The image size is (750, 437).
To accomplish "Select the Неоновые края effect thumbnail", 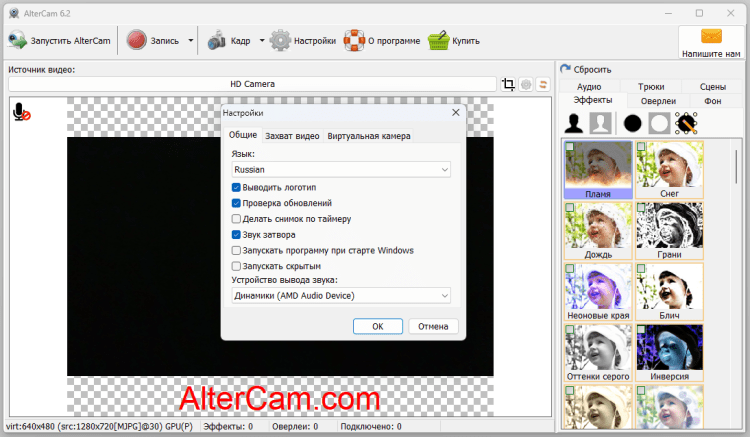I will tap(598, 291).
